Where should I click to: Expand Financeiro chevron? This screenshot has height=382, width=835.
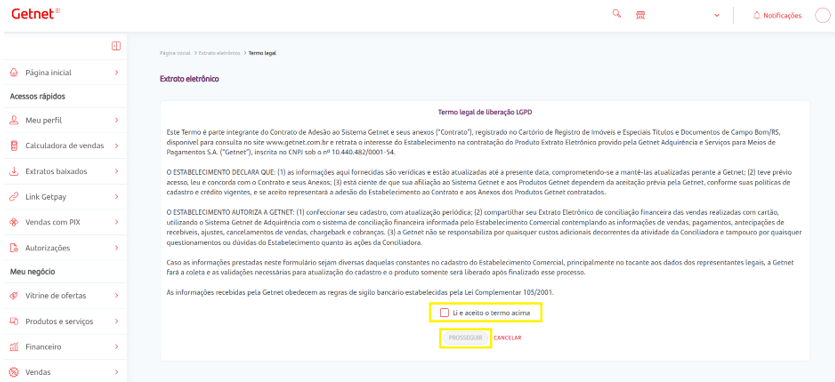(x=116, y=347)
